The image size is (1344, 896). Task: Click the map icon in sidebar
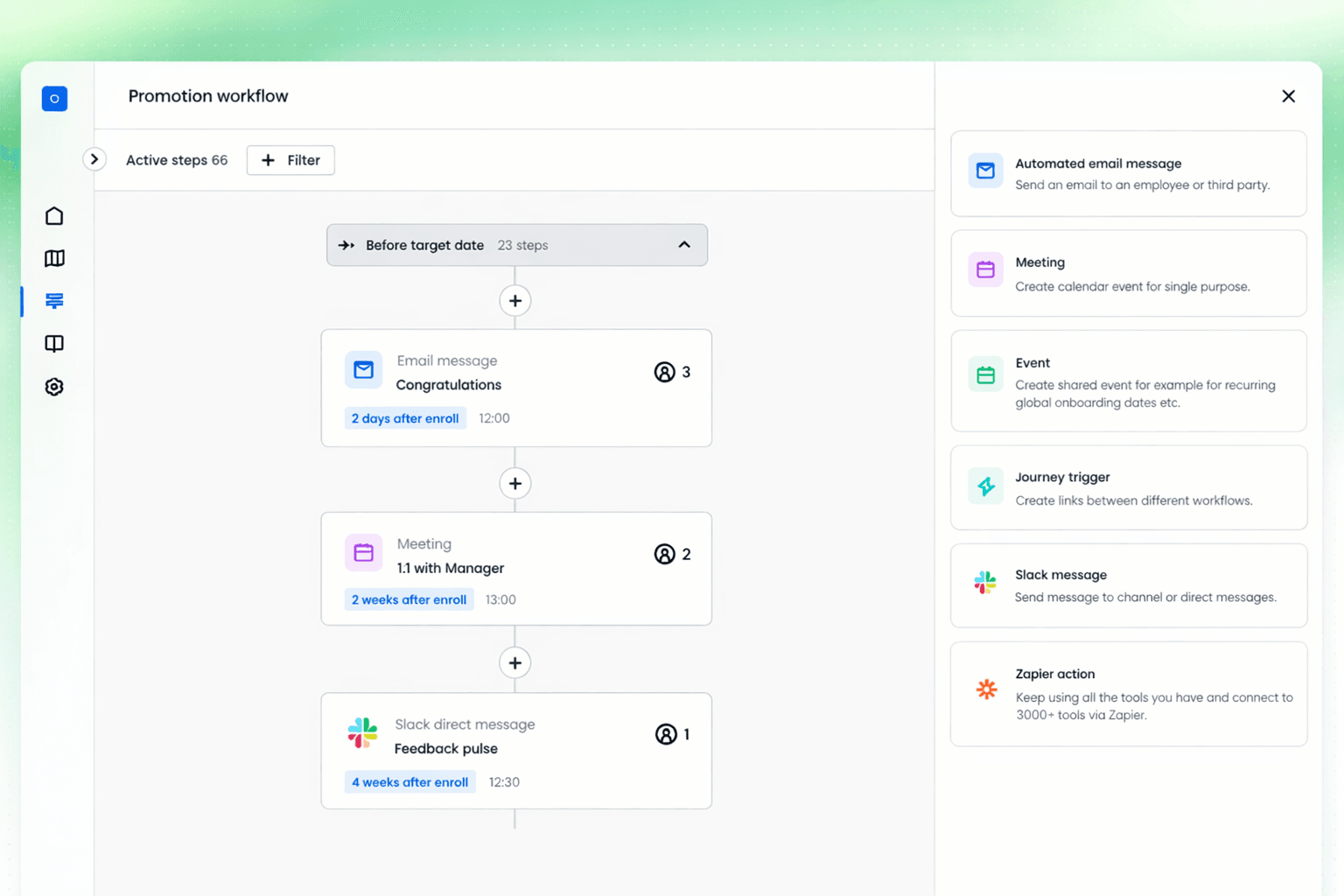(54, 258)
